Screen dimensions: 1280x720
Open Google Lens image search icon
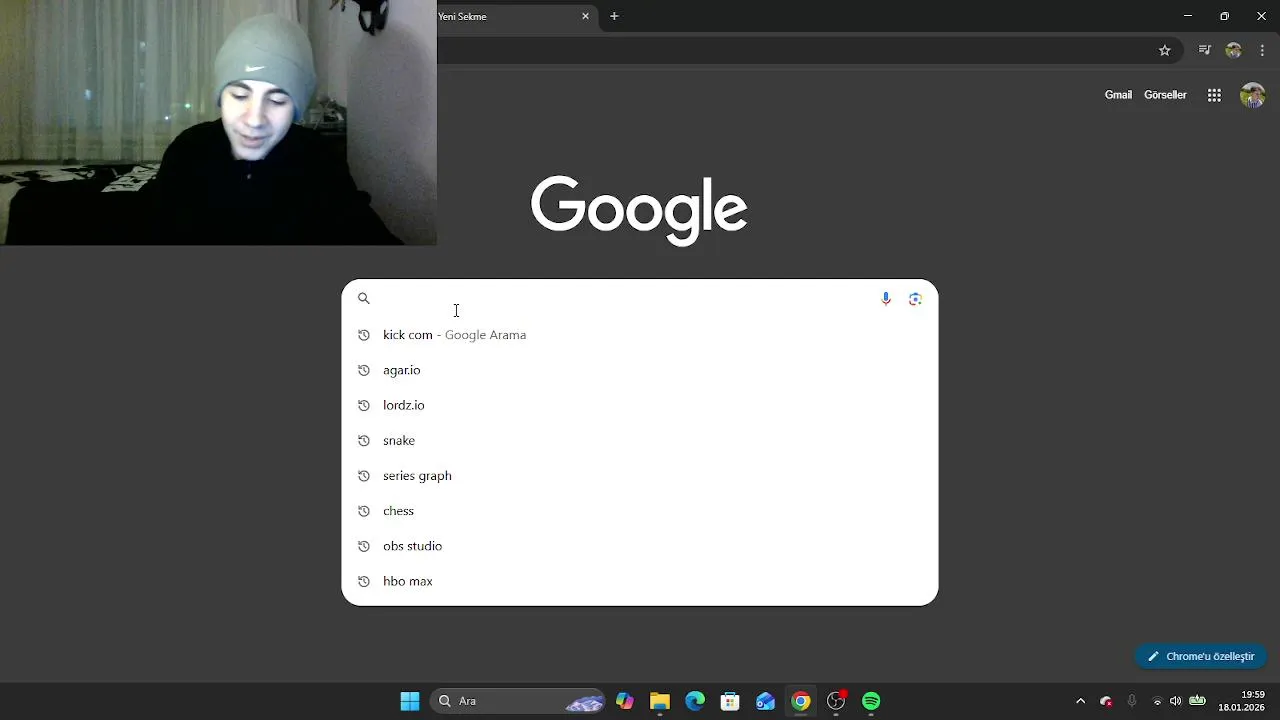(x=915, y=299)
